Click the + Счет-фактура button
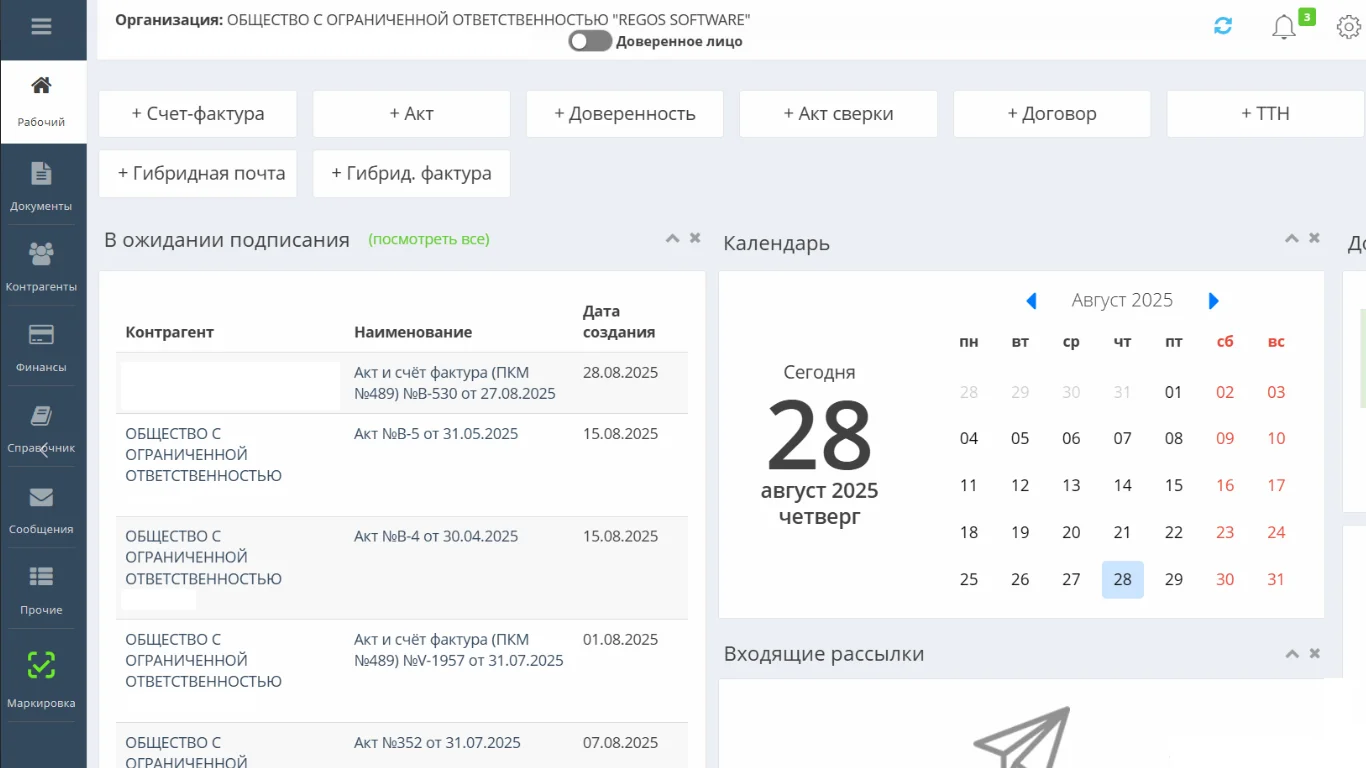This screenshot has height=768, width=1366. [198, 114]
